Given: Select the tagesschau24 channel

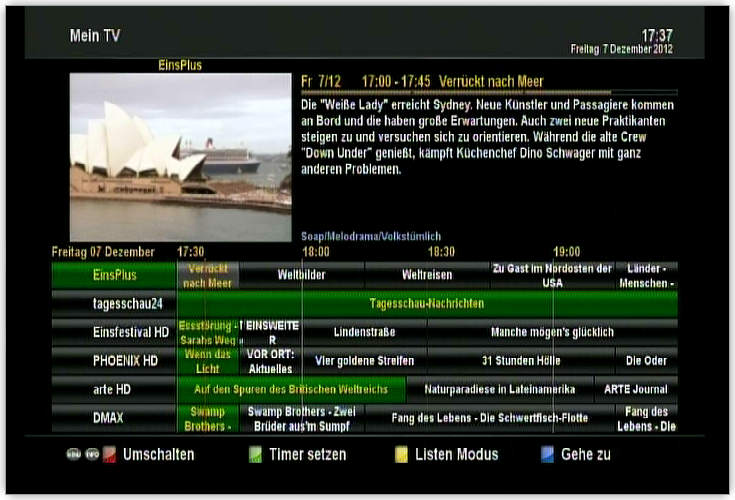Looking at the screenshot, I should pyautogui.click(x=114, y=304).
